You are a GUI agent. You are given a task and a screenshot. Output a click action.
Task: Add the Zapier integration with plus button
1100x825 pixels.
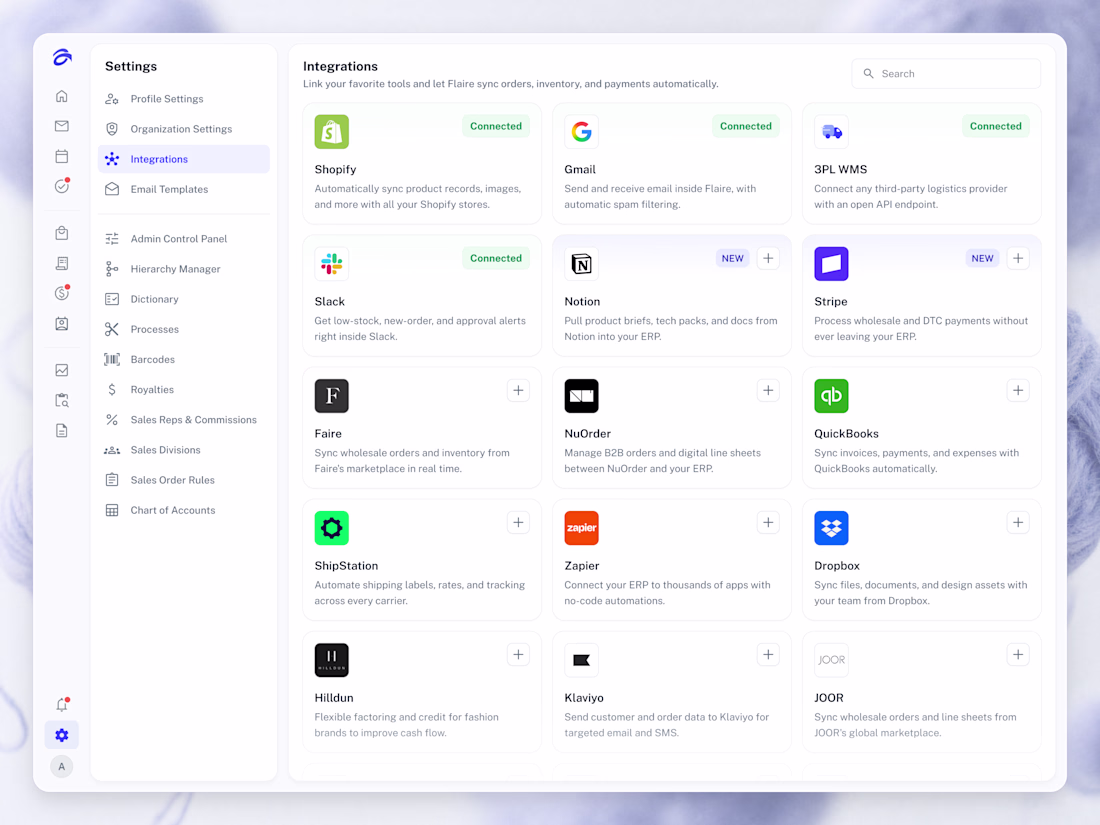tap(768, 522)
